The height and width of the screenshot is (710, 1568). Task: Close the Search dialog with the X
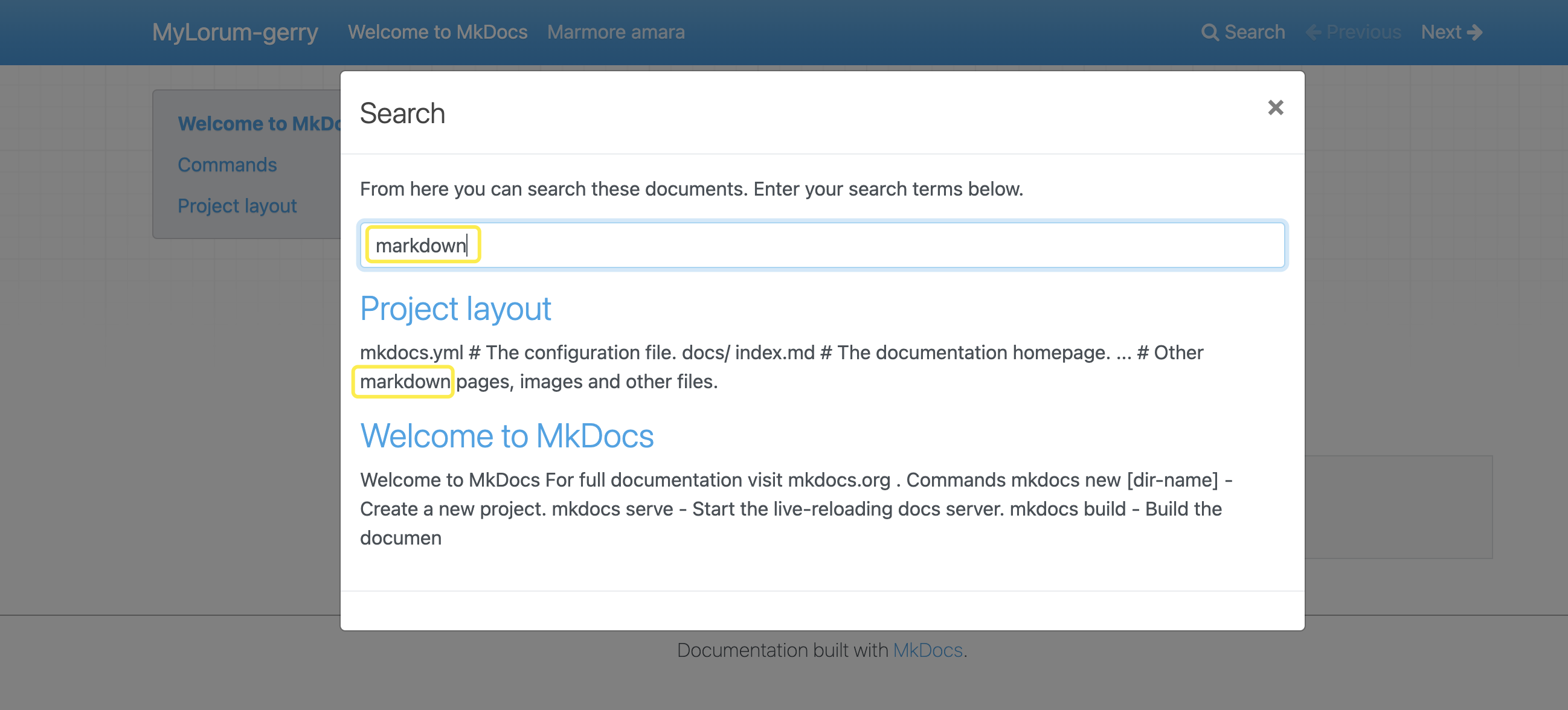tap(1275, 107)
